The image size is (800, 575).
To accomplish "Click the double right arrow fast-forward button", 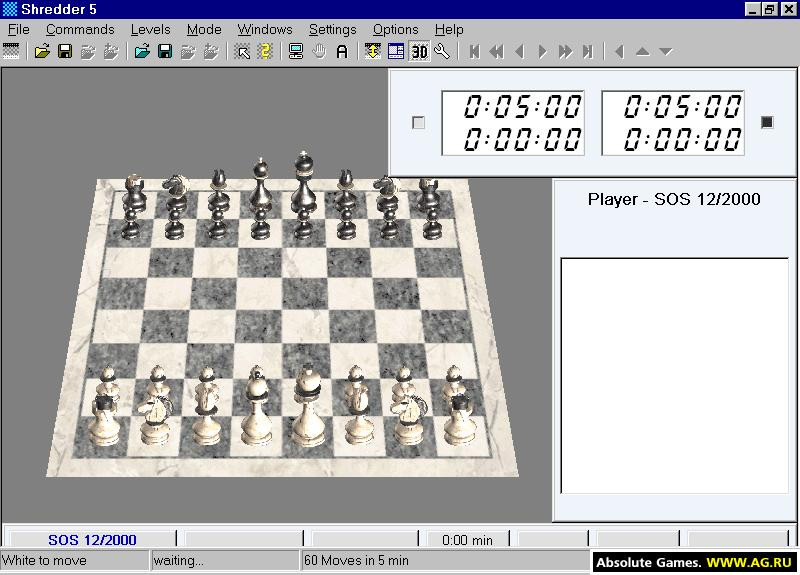I will [x=565, y=52].
